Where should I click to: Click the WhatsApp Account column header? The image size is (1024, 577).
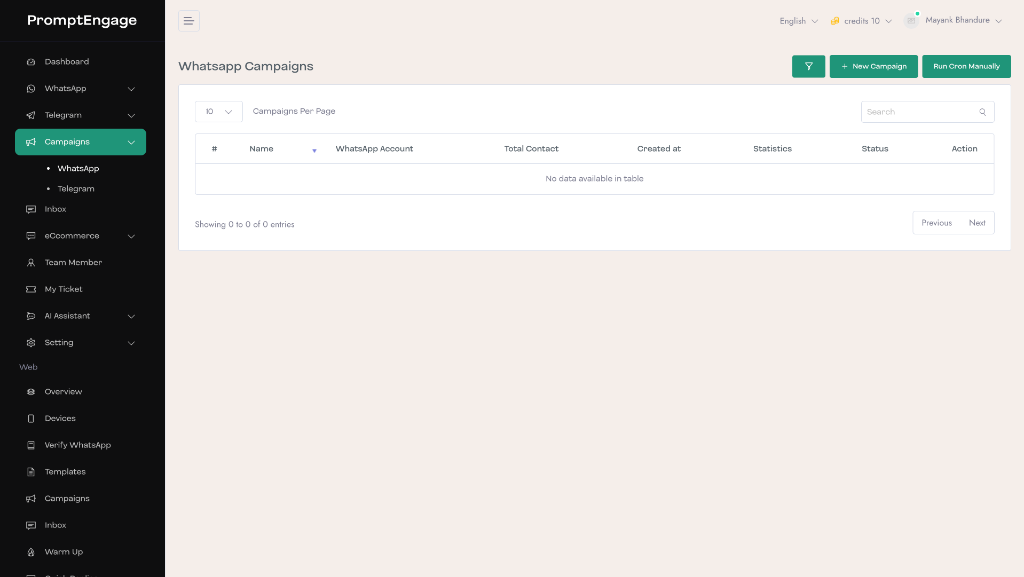click(374, 149)
